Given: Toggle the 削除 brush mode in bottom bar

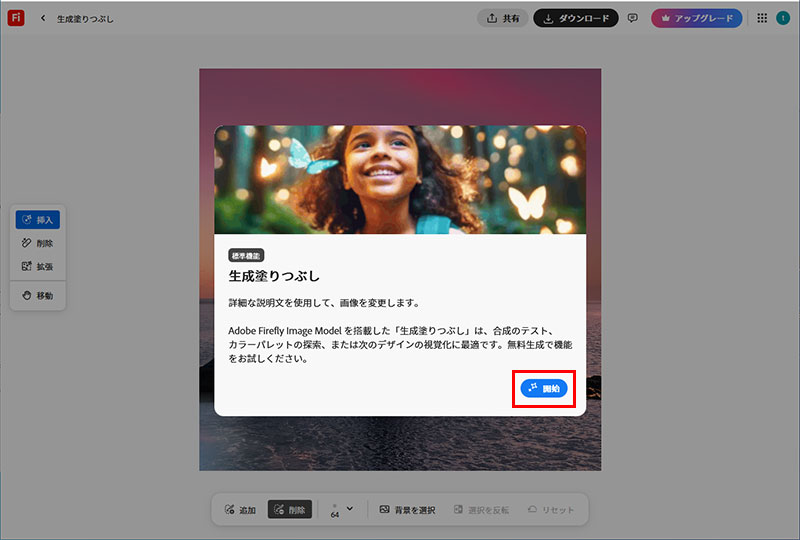Looking at the screenshot, I should [x=290, y=510].
